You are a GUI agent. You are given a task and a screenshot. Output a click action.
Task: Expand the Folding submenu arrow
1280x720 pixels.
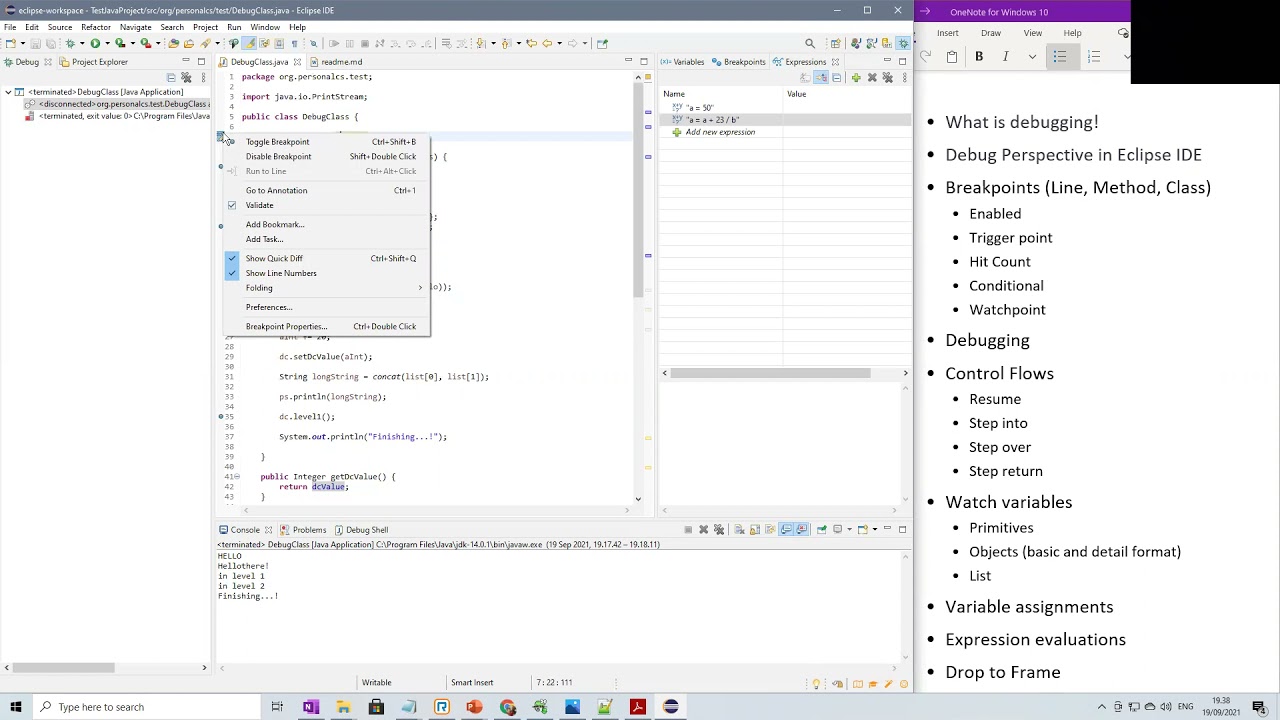[x=420, y=288]
